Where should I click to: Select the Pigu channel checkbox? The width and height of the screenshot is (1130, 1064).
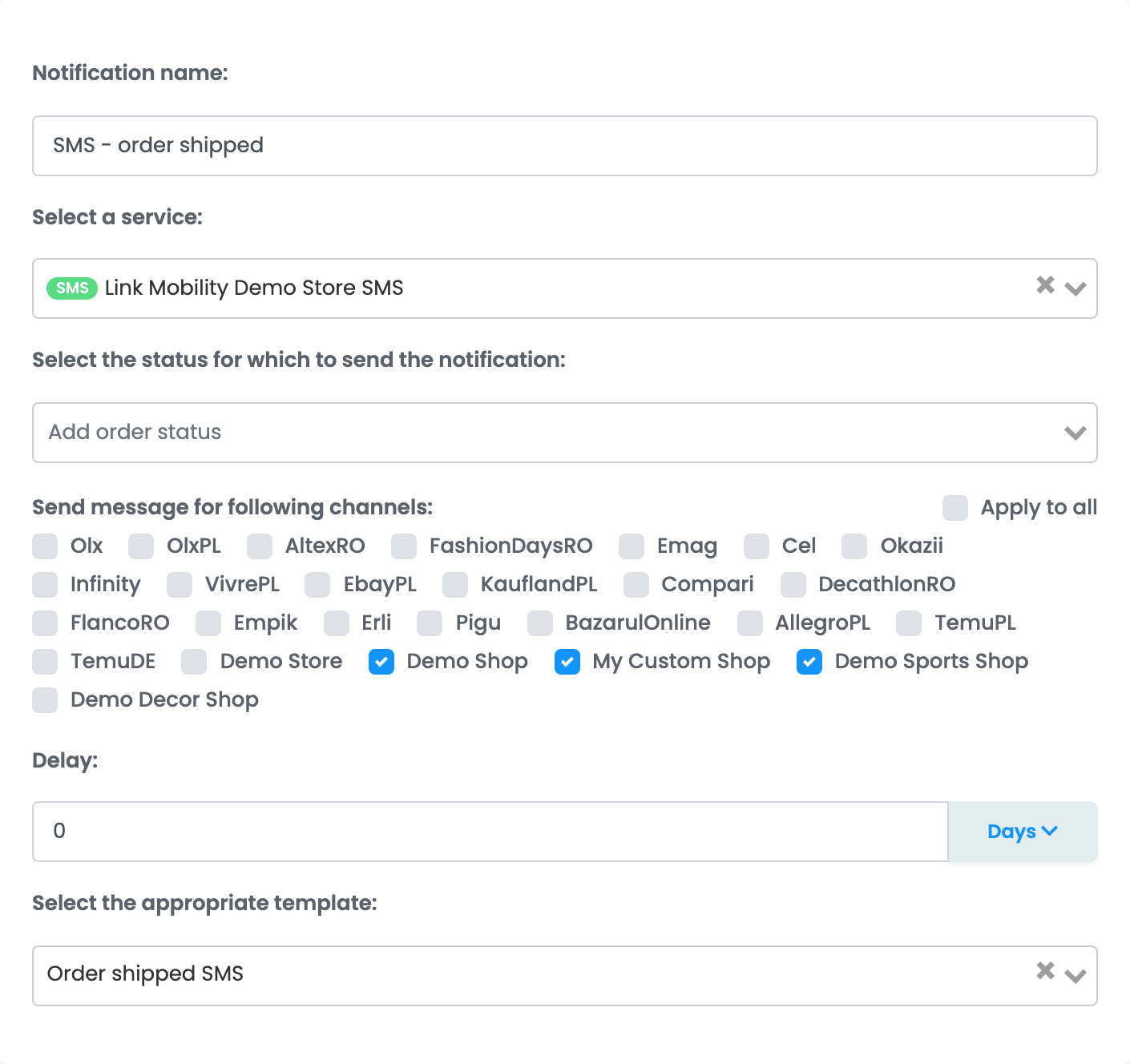pos(430,623)
